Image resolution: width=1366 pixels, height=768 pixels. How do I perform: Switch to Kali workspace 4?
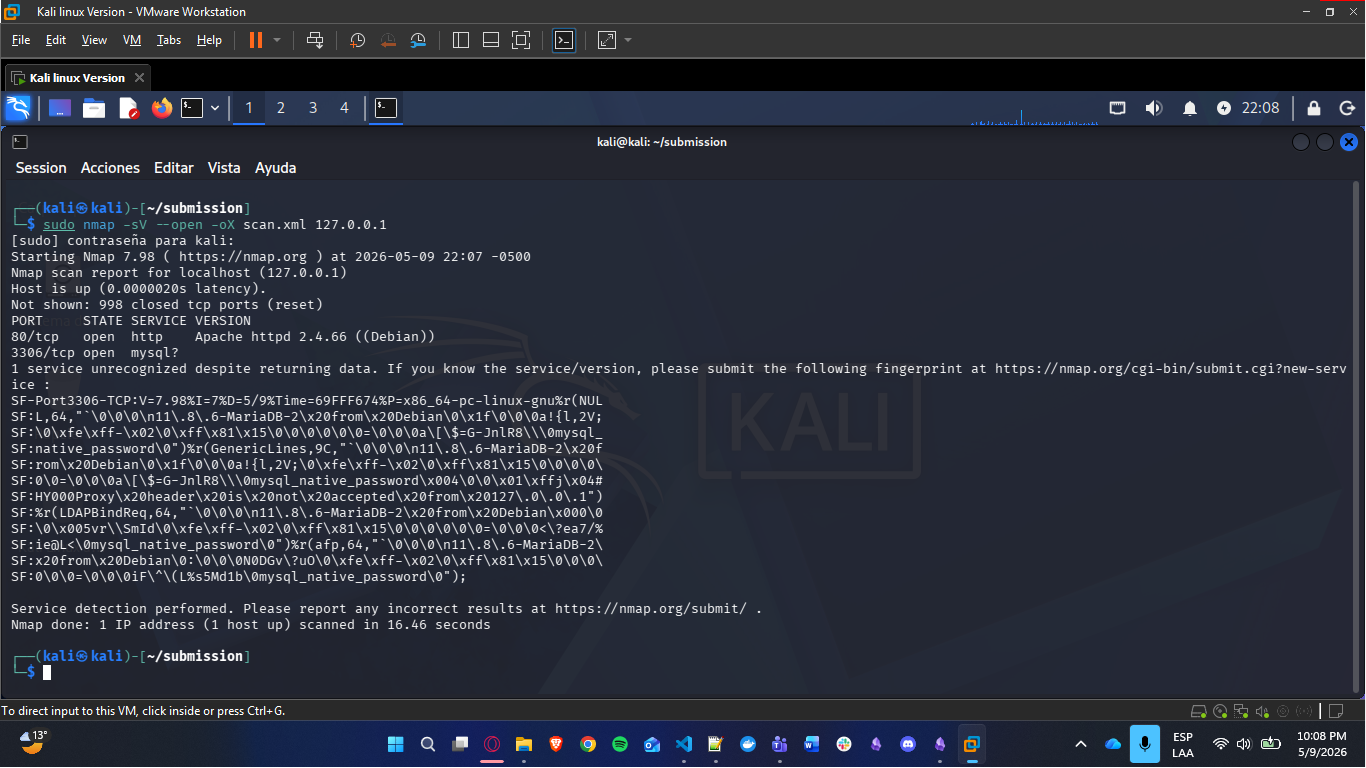coord(345,108)
